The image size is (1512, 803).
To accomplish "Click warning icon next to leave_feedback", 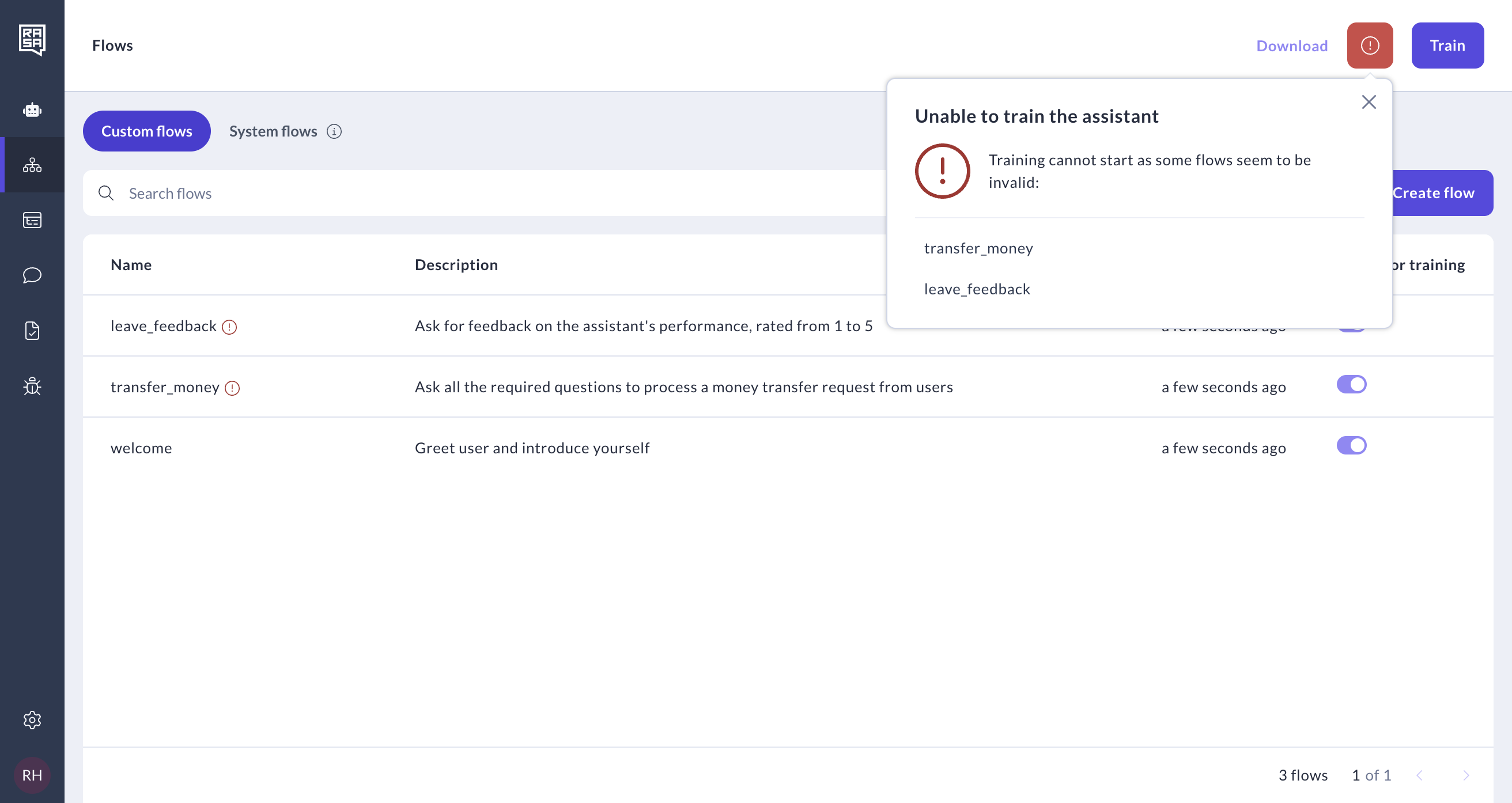I will pyautogui.click(x=229, y=327).
